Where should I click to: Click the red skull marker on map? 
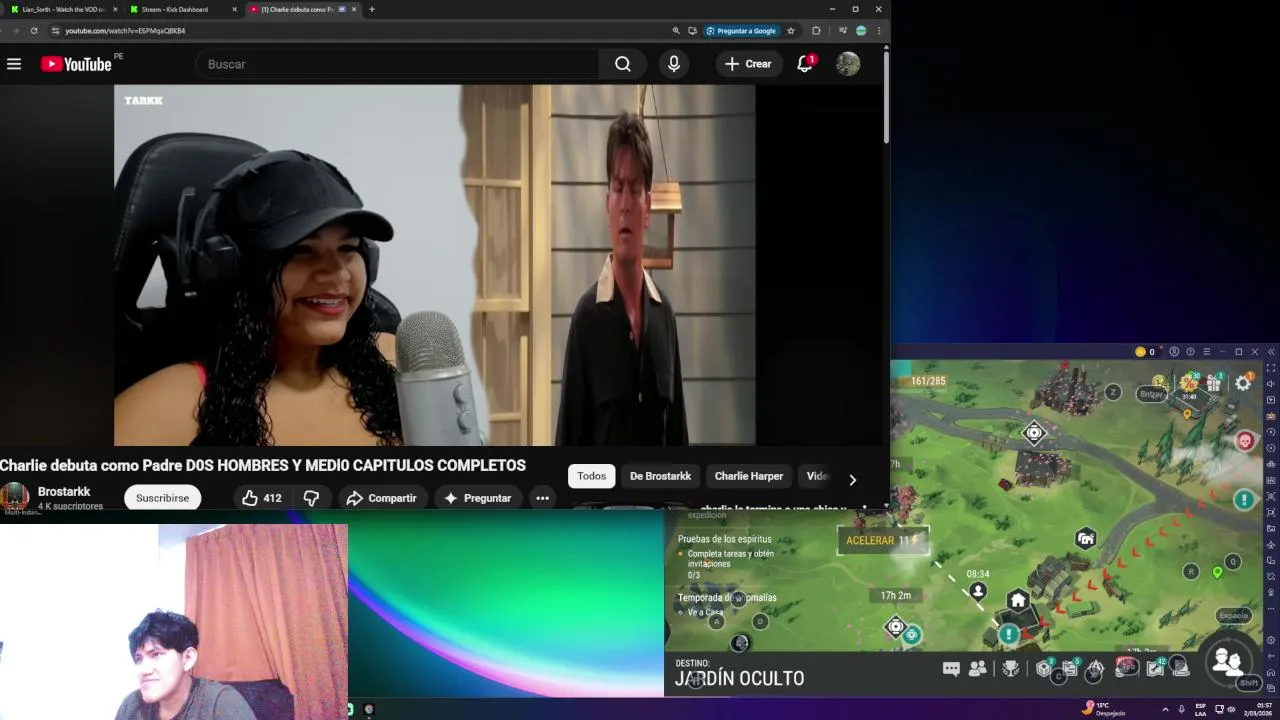tap(1245, 440)
